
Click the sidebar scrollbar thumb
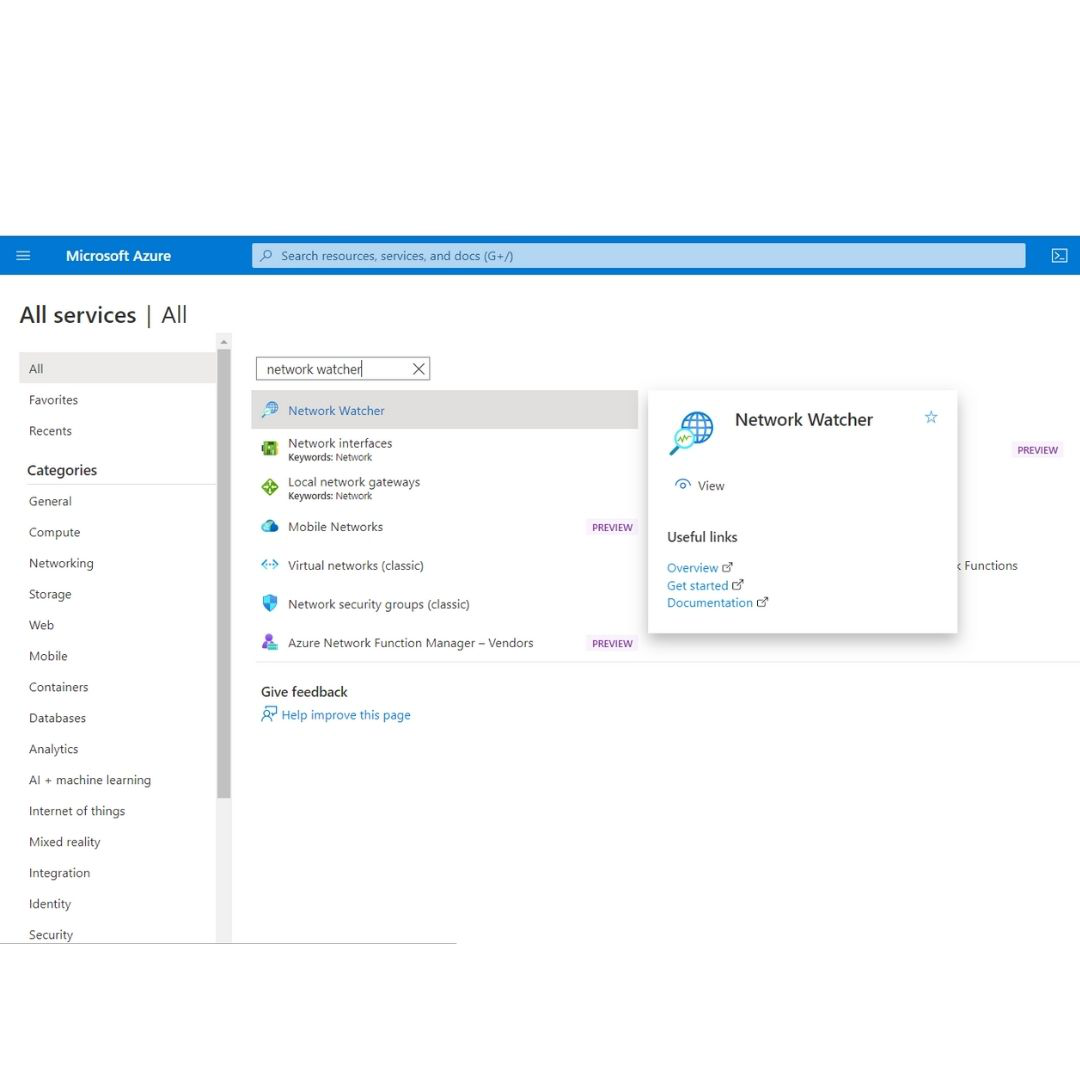point(223,573)
